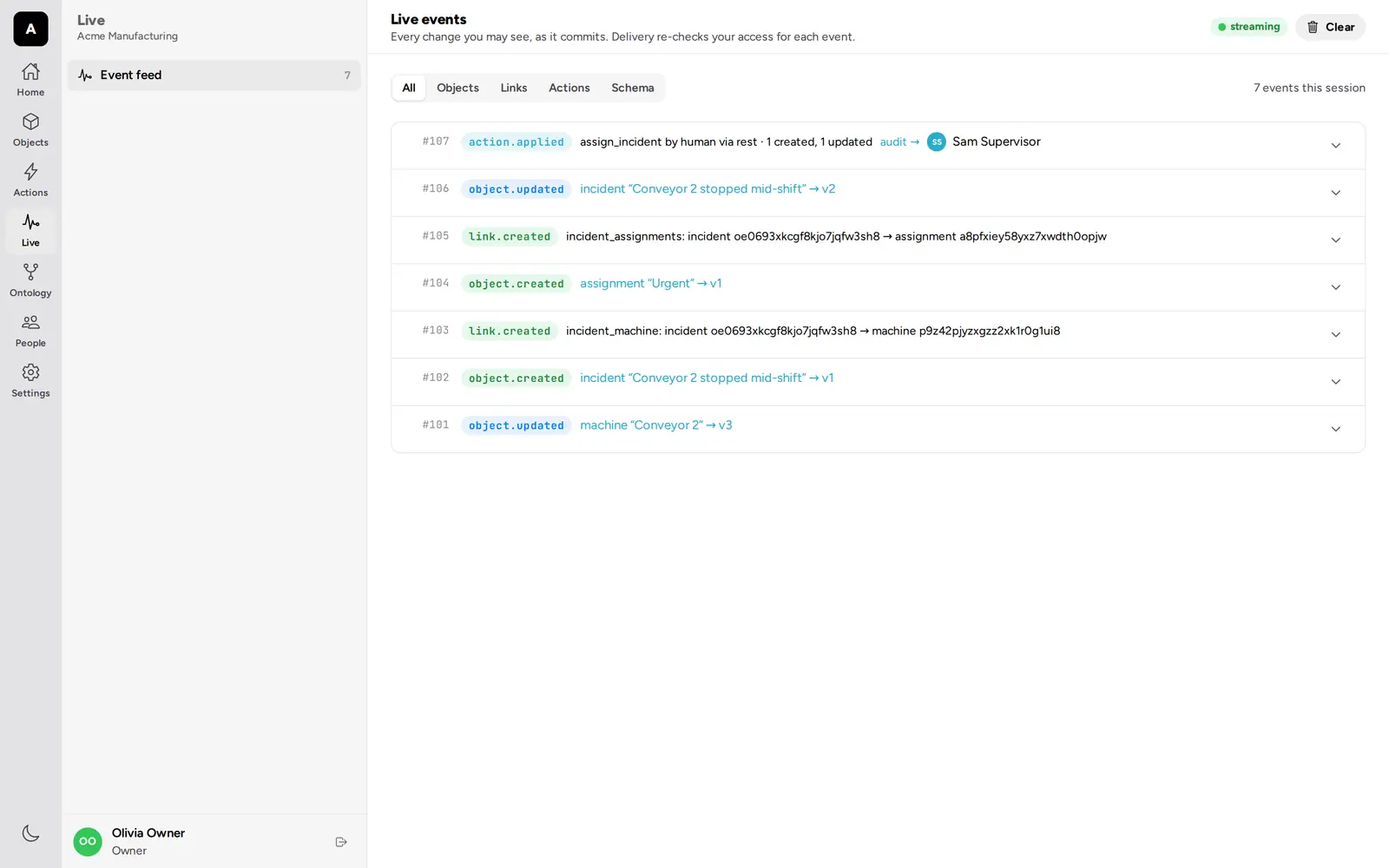Switch to the Links filter tab
1389x868 pixels.
pyautogui.click(x=514, y=88)
